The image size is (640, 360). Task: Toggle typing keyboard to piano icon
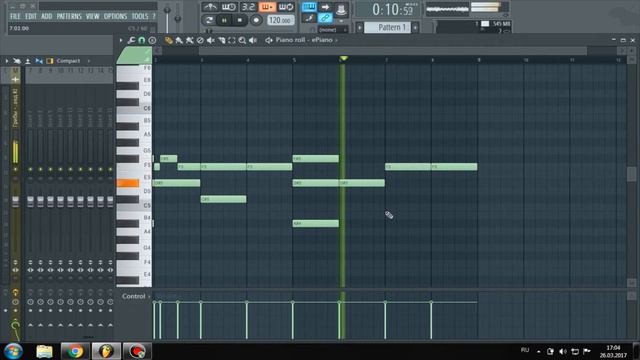coord(309,7)
